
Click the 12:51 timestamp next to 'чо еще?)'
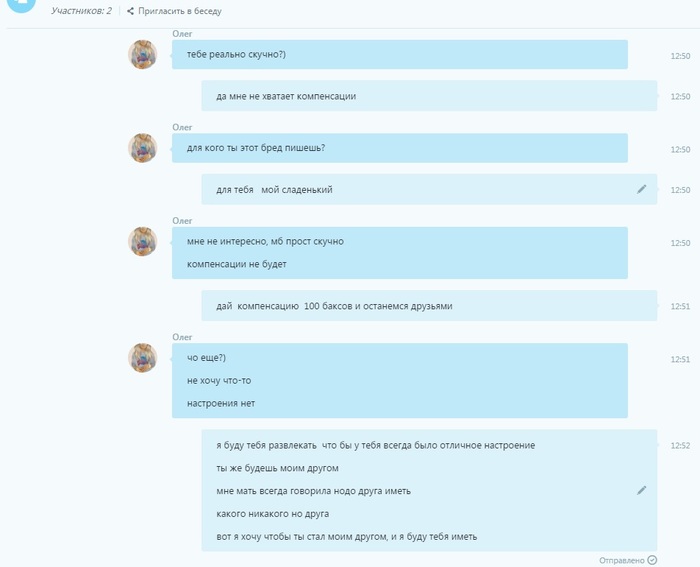click(680, 359)
